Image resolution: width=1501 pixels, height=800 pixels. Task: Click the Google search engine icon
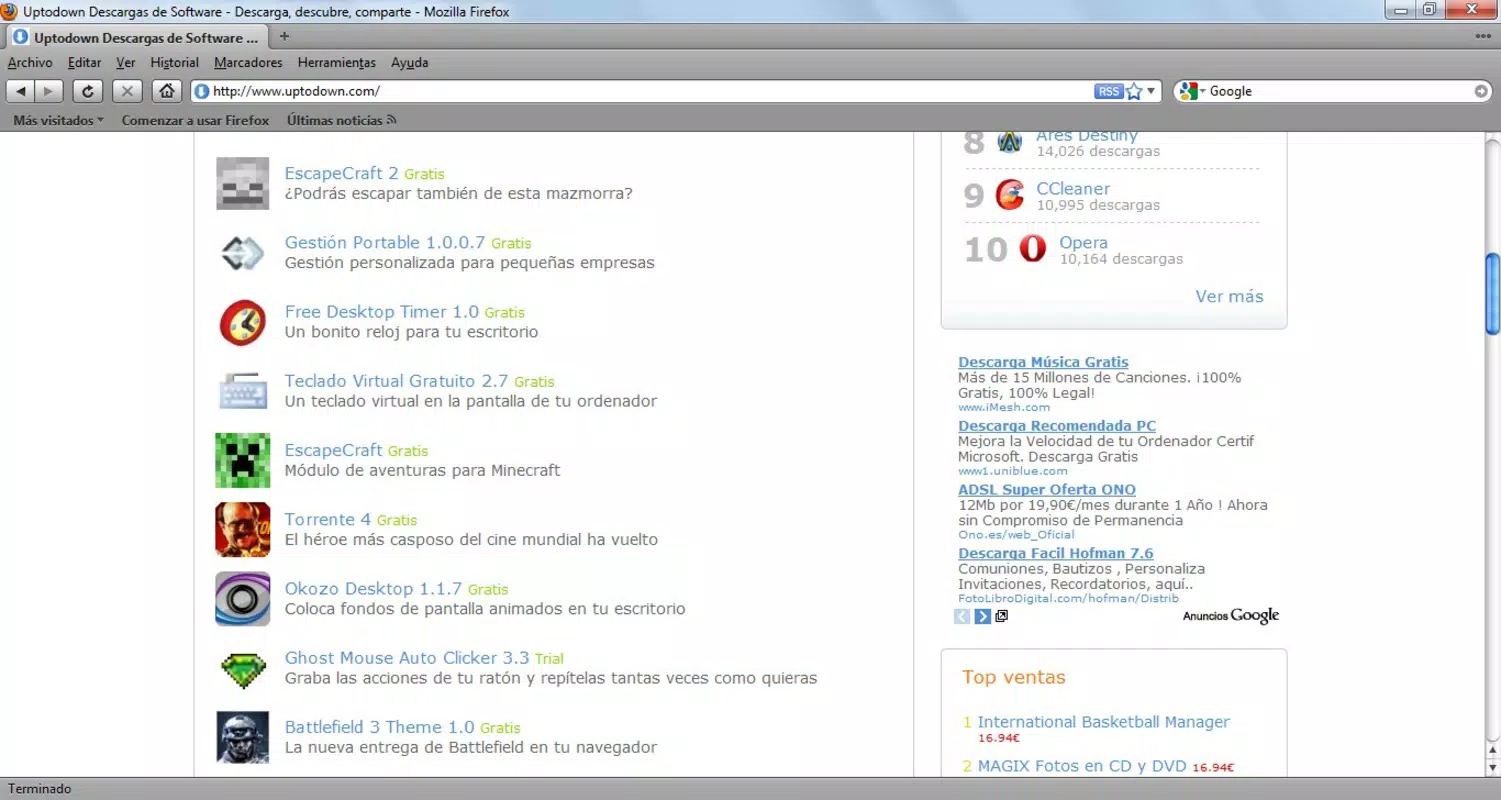click(x=1187, y=91)
